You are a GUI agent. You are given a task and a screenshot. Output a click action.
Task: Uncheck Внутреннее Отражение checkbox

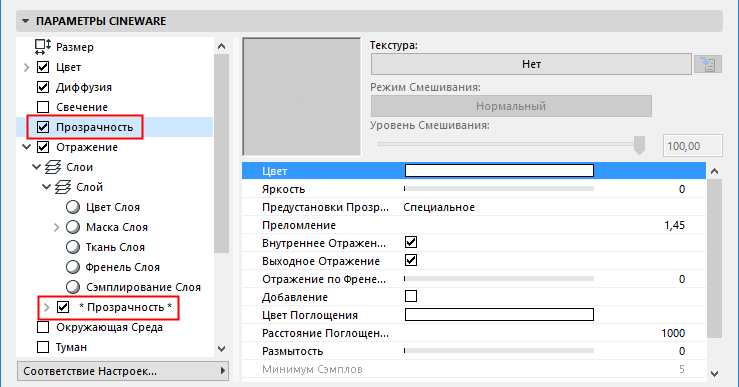(411, 242)
